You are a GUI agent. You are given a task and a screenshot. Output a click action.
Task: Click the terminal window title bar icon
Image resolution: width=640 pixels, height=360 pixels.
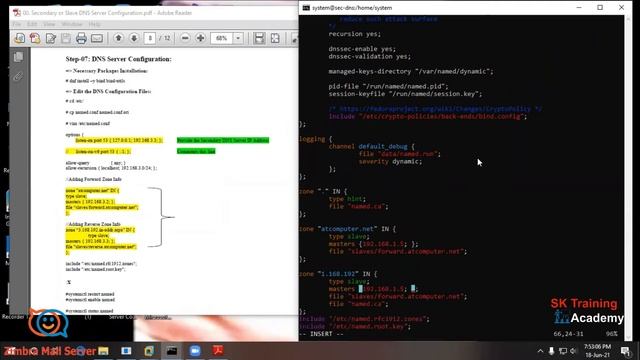[x=306, y=7]
